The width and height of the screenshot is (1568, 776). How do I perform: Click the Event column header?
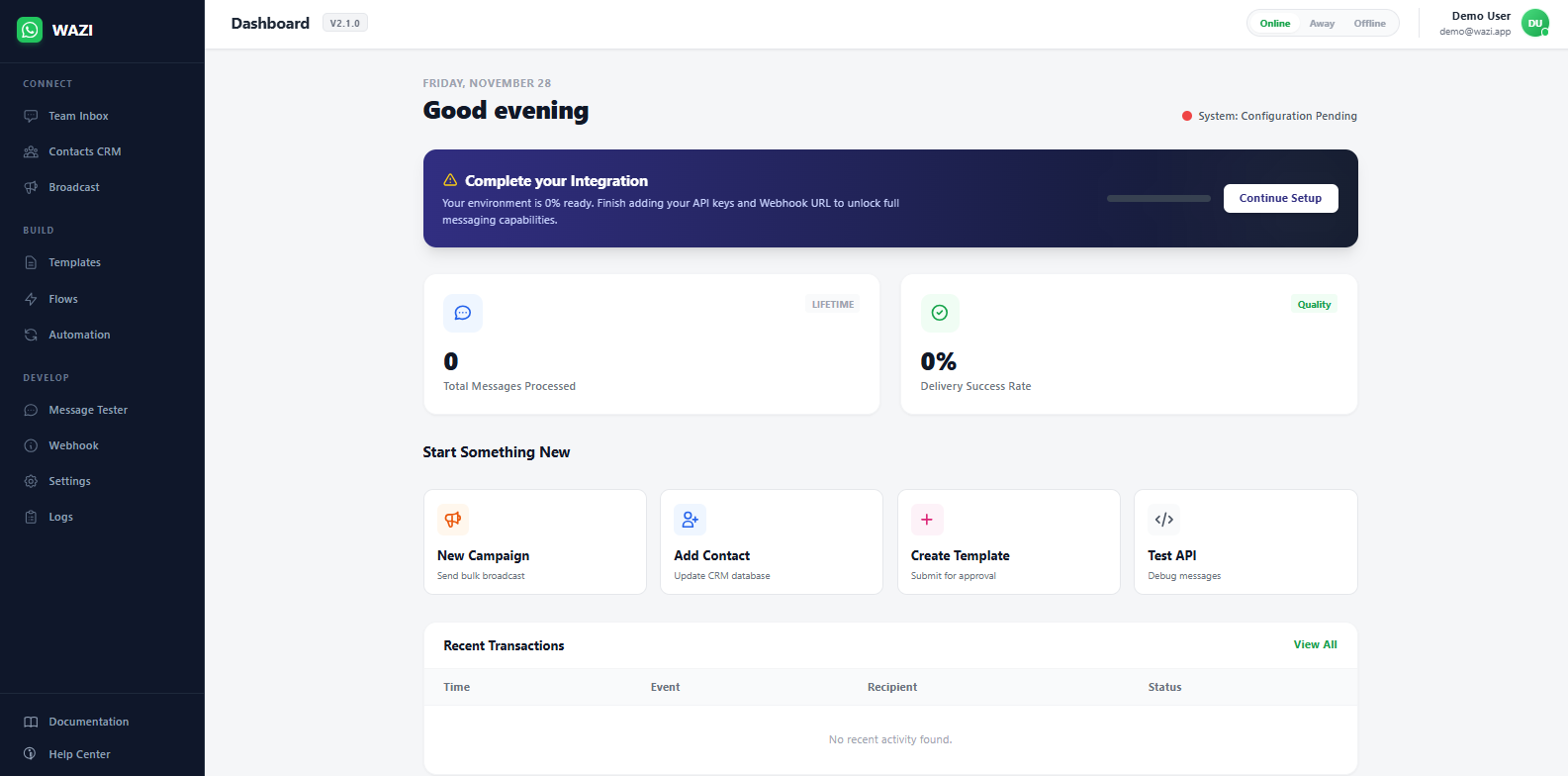coord(666,687)
